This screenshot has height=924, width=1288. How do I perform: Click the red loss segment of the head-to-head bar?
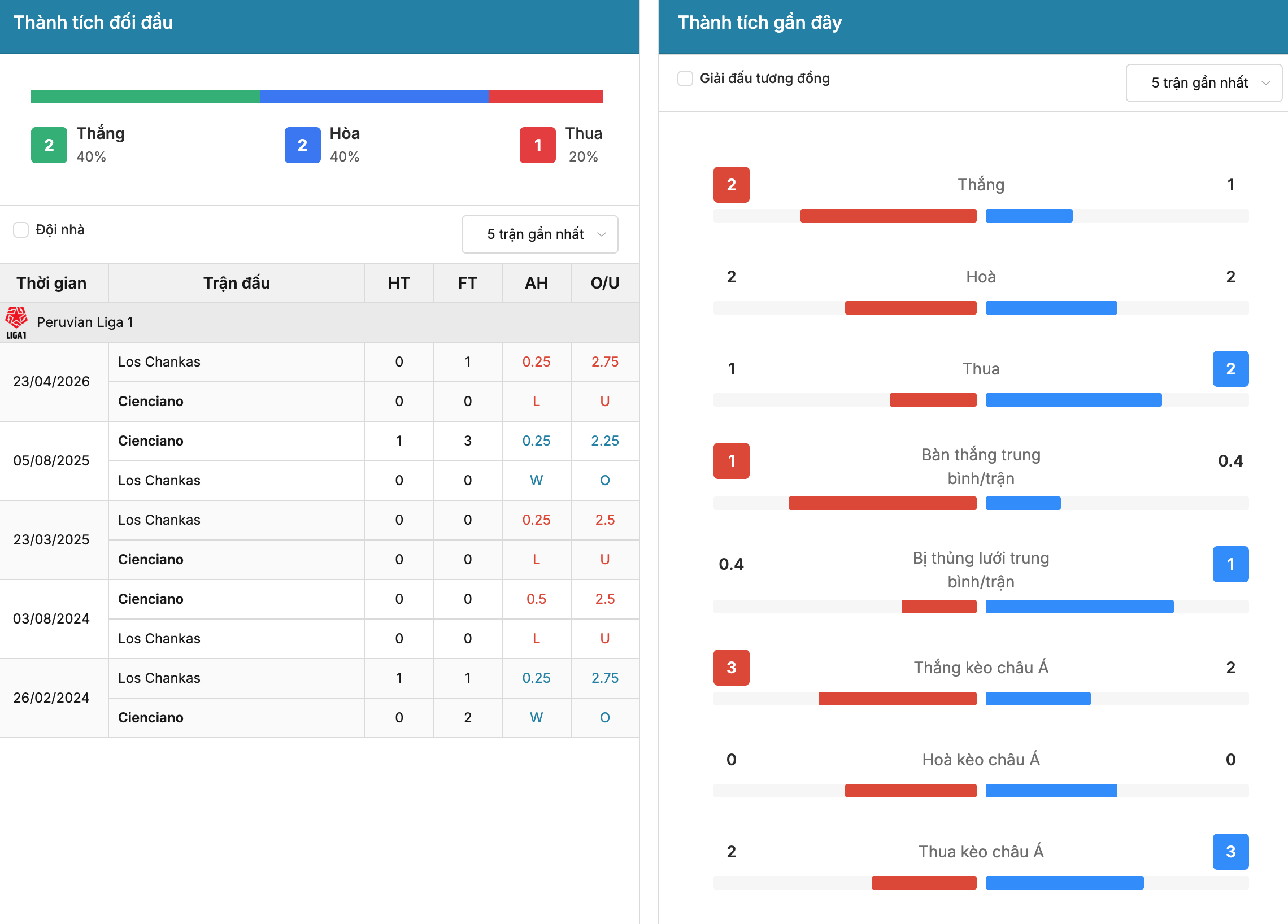[546, 97]
